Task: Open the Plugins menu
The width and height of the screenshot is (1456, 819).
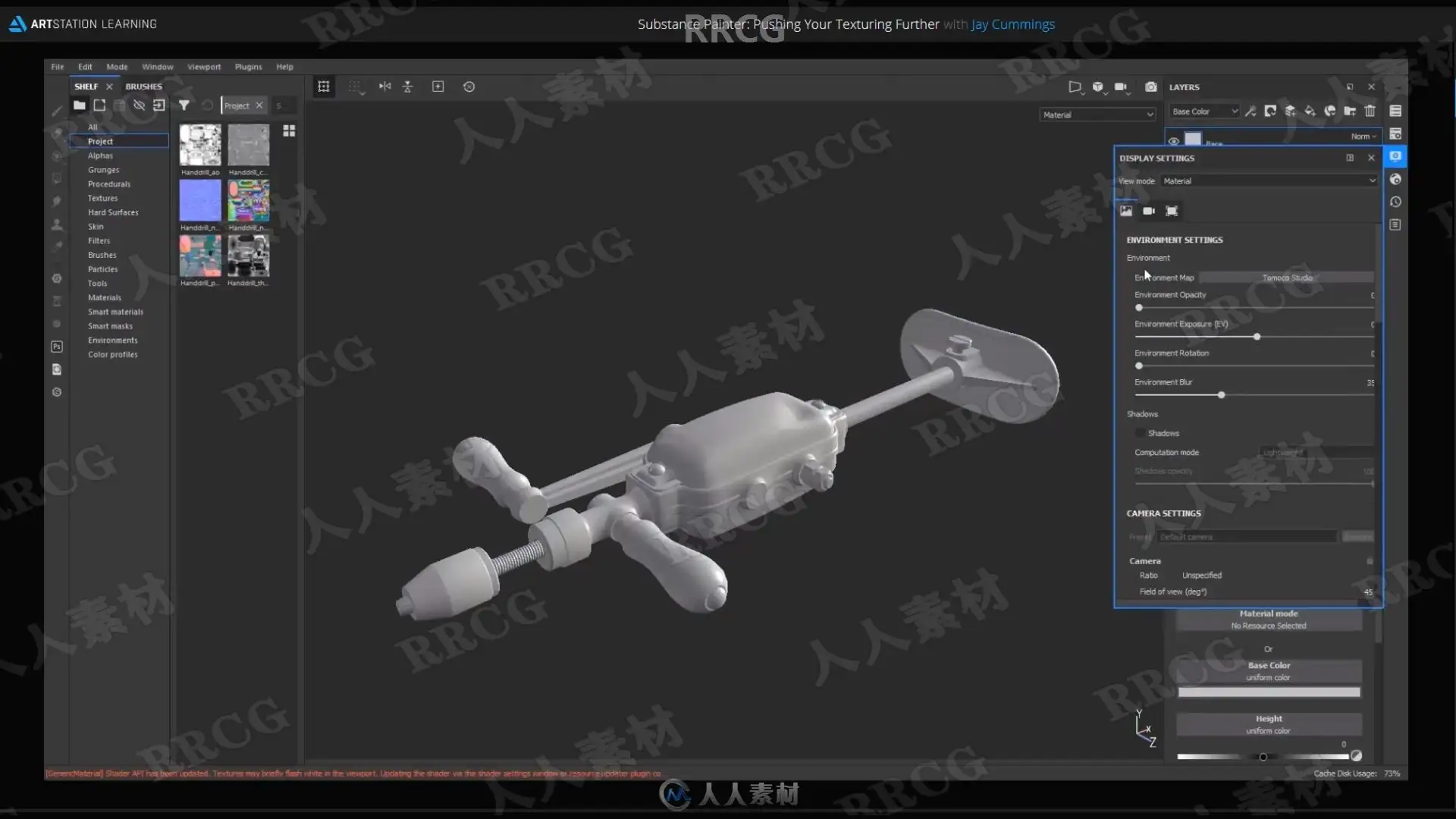Action: coord(248,67)
